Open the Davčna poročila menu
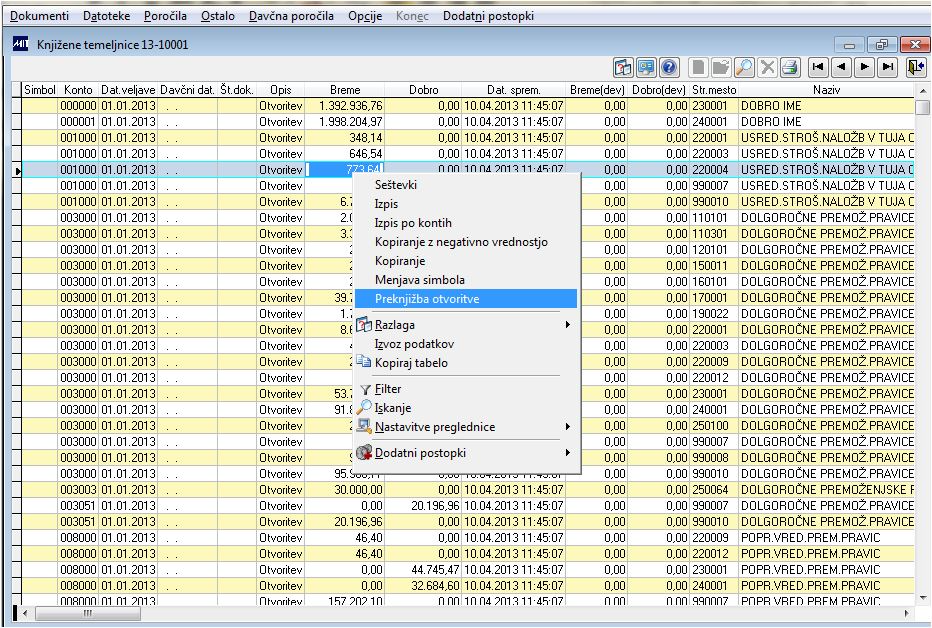This screenshot has height=628, width=932. pyautogui.click(x=293, y=17)
